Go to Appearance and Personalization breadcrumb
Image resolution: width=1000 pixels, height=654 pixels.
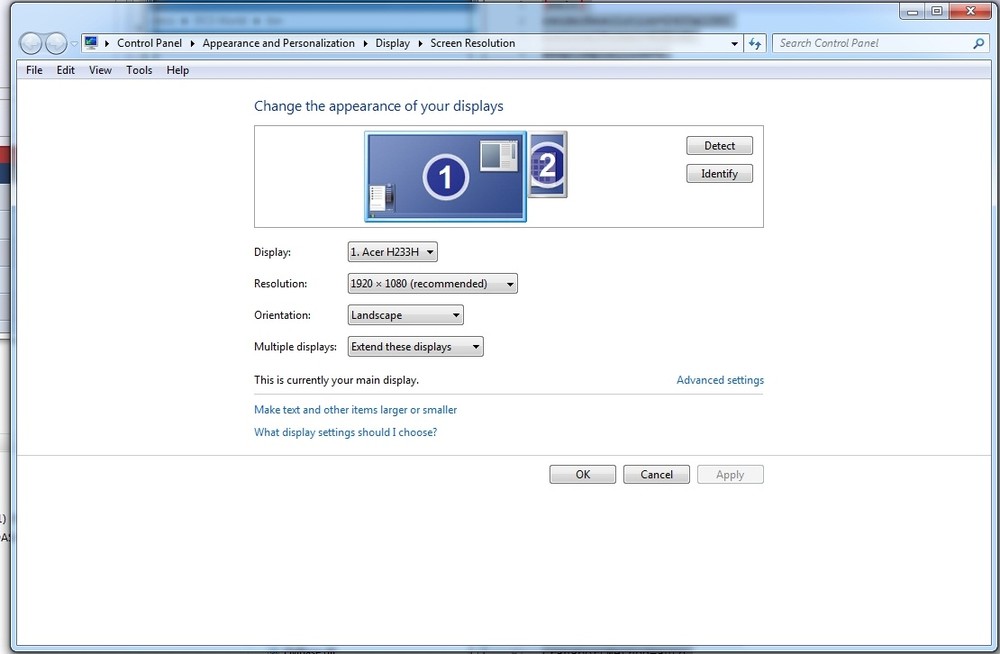(x=279, y=43)
